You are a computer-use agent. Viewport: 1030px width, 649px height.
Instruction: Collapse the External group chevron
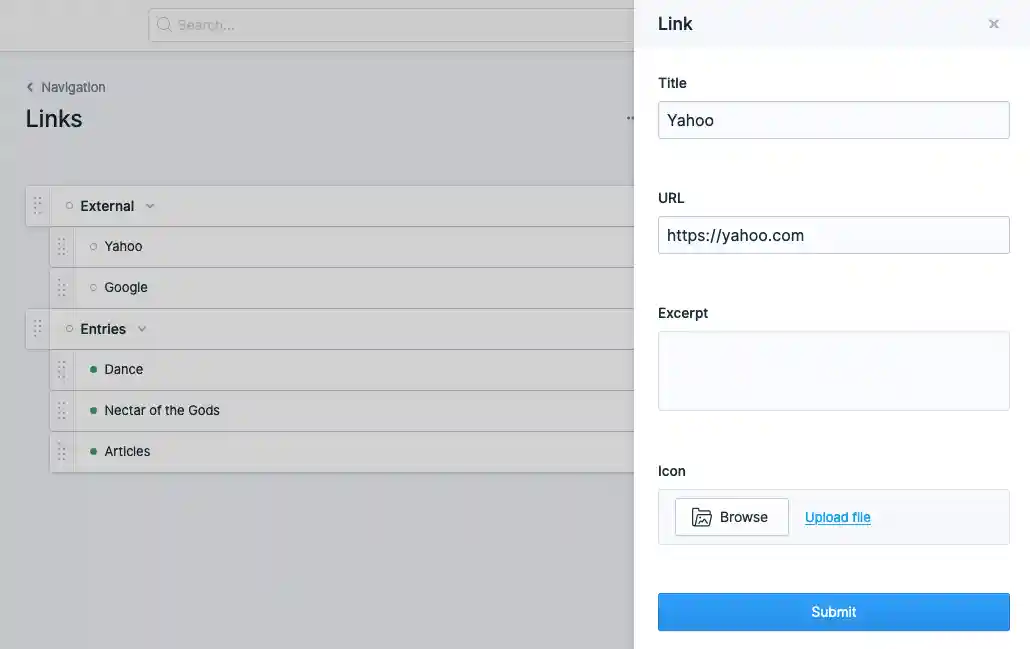[x=150, y=206]
